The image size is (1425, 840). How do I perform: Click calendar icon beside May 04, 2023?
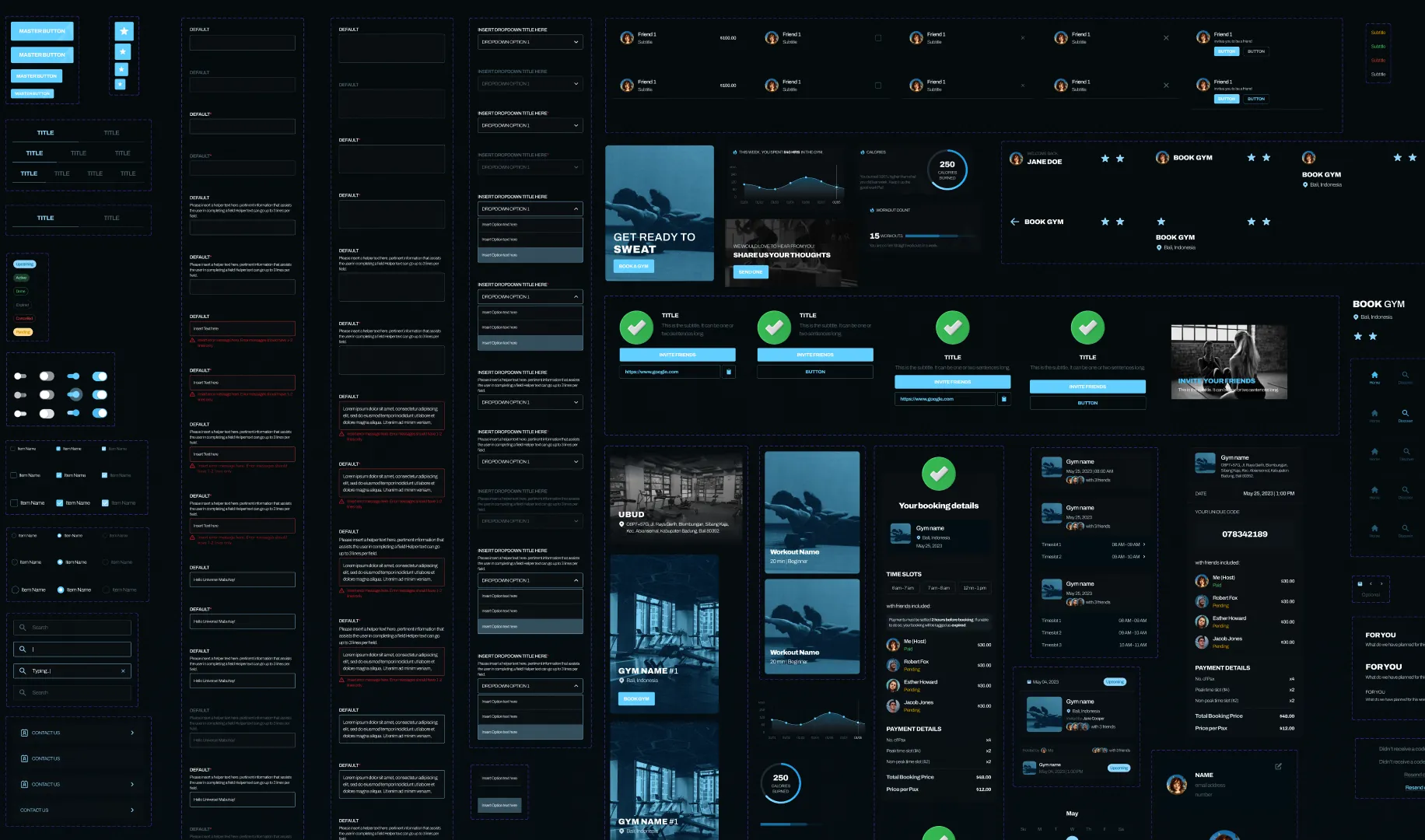(1028, 682)
